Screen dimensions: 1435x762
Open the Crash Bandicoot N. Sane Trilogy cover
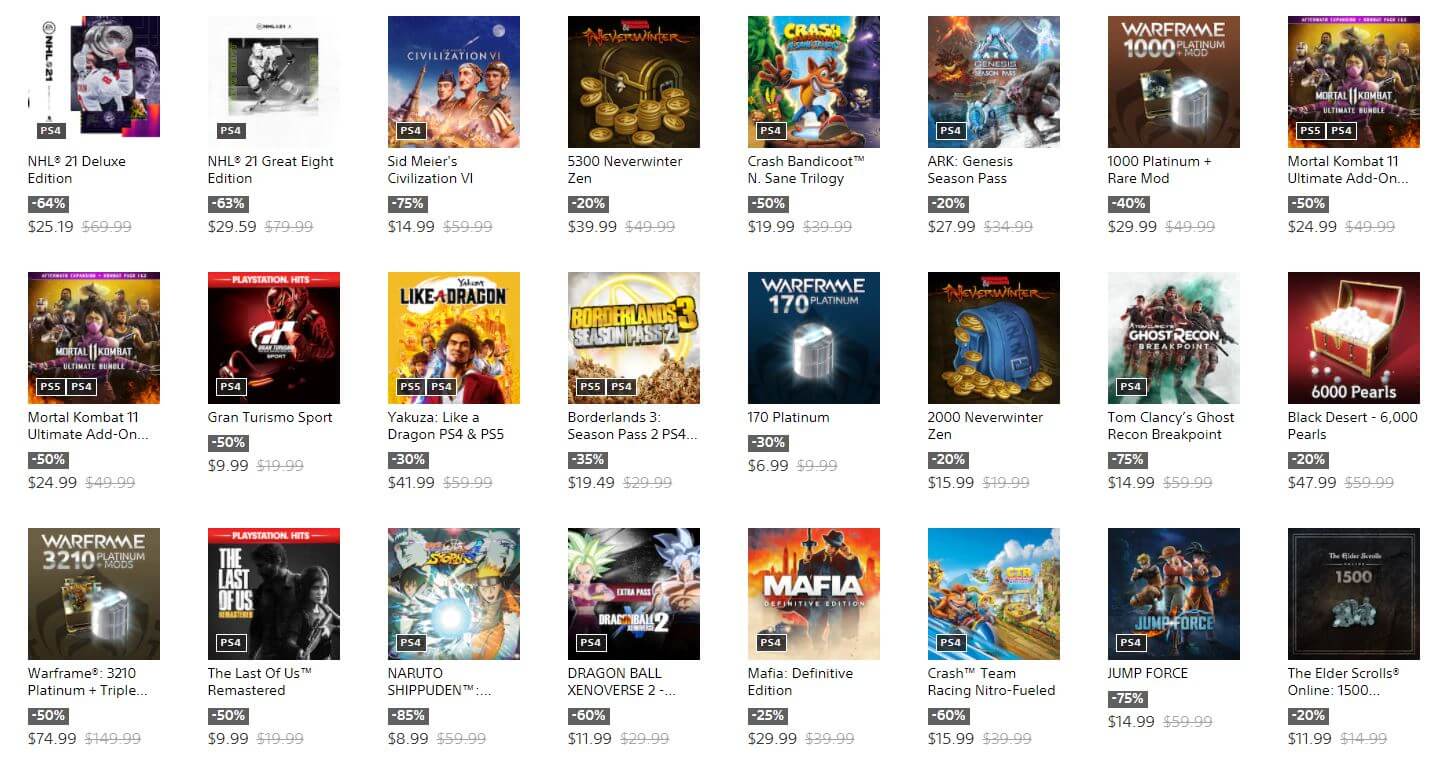click(814, 82)
